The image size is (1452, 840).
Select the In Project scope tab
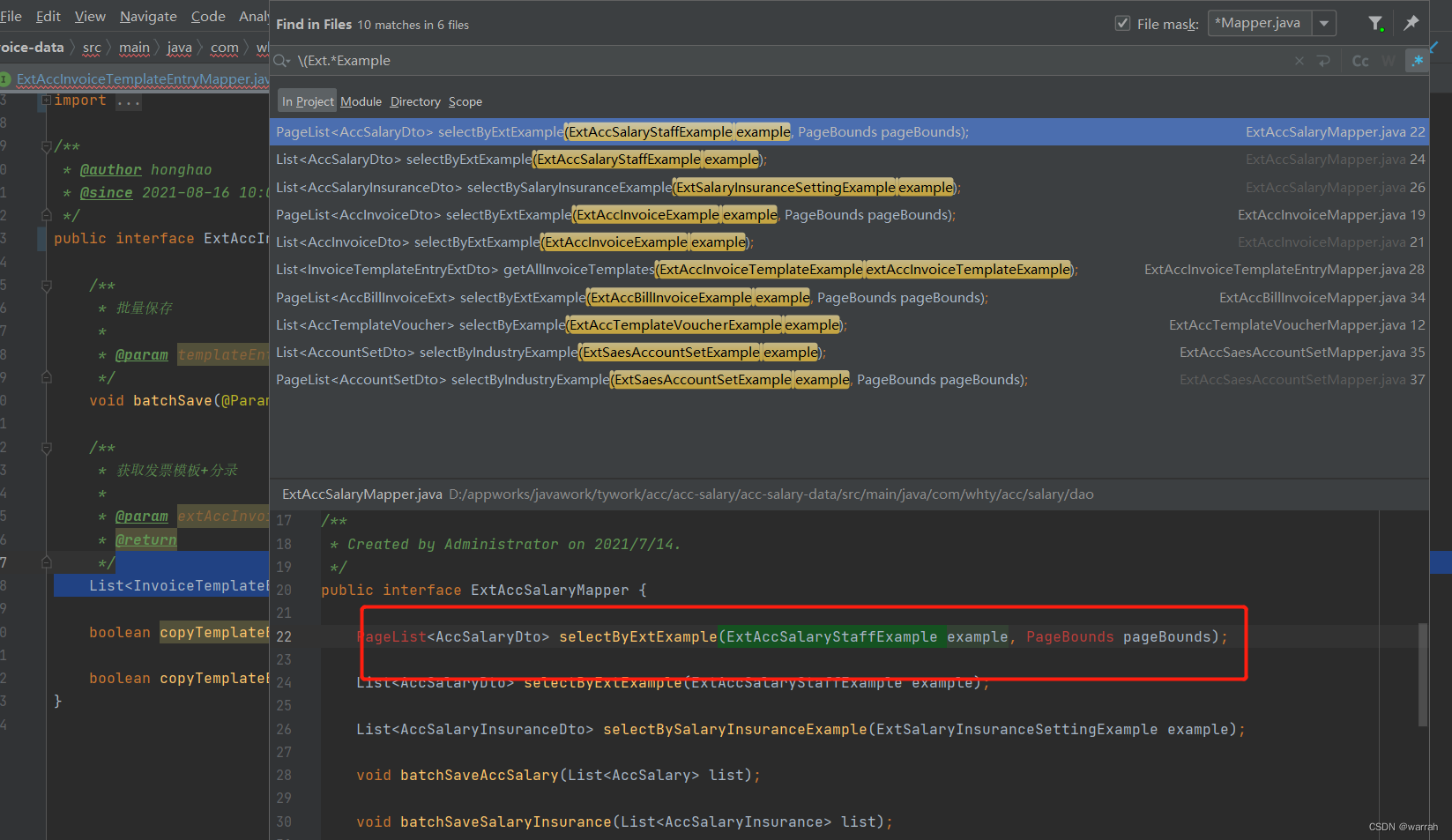coord(308,101)
